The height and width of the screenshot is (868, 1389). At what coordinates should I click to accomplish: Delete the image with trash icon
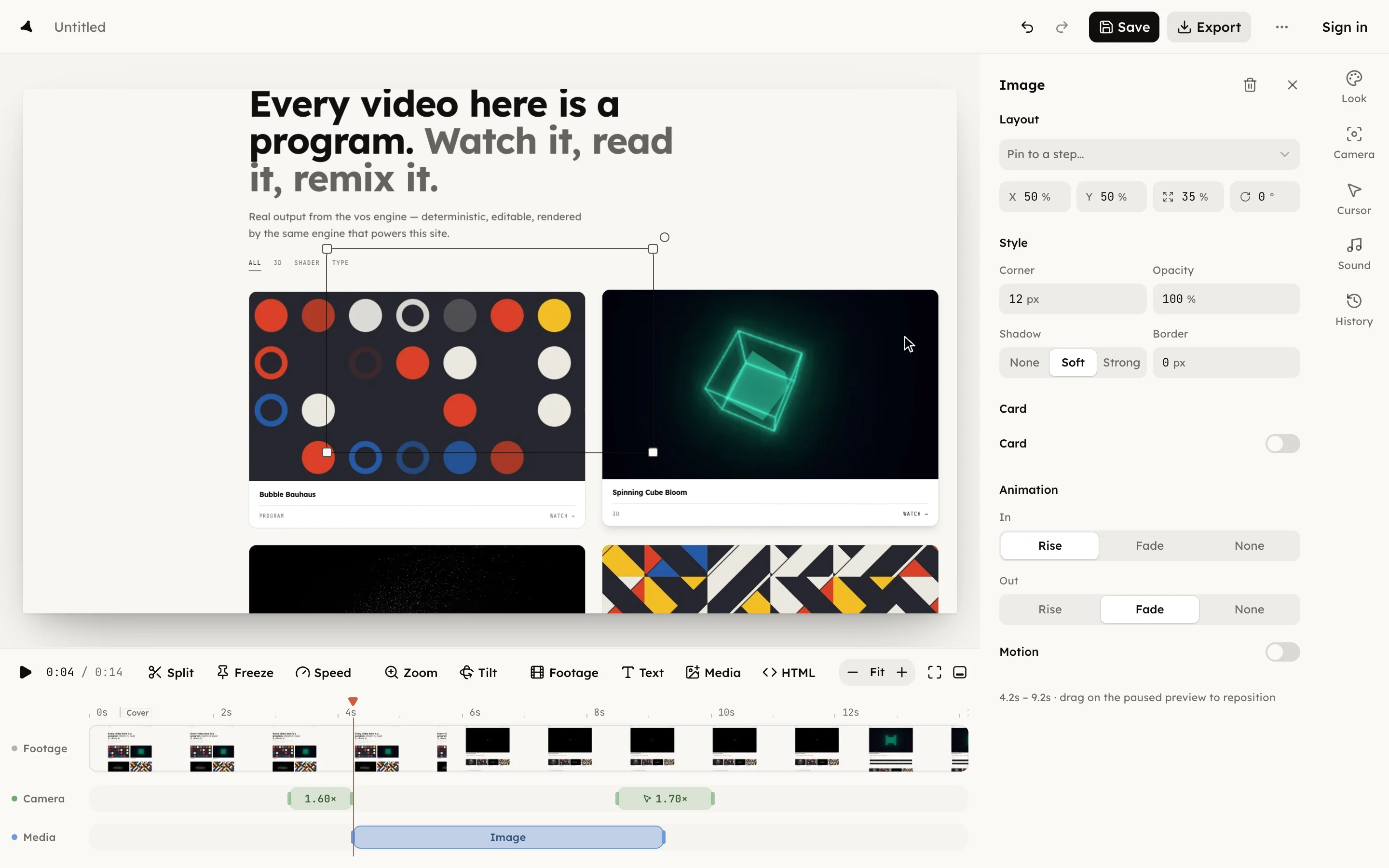1250,85
